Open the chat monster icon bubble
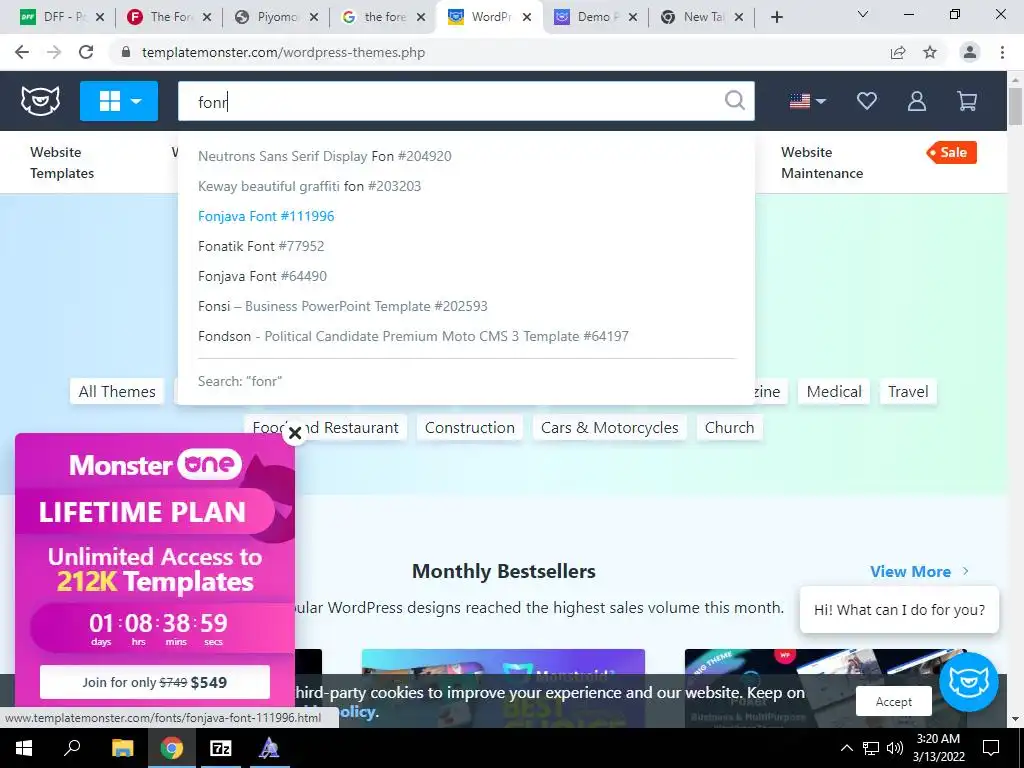The height and width of the screenshot is (768, 1024). pos(968,682)
